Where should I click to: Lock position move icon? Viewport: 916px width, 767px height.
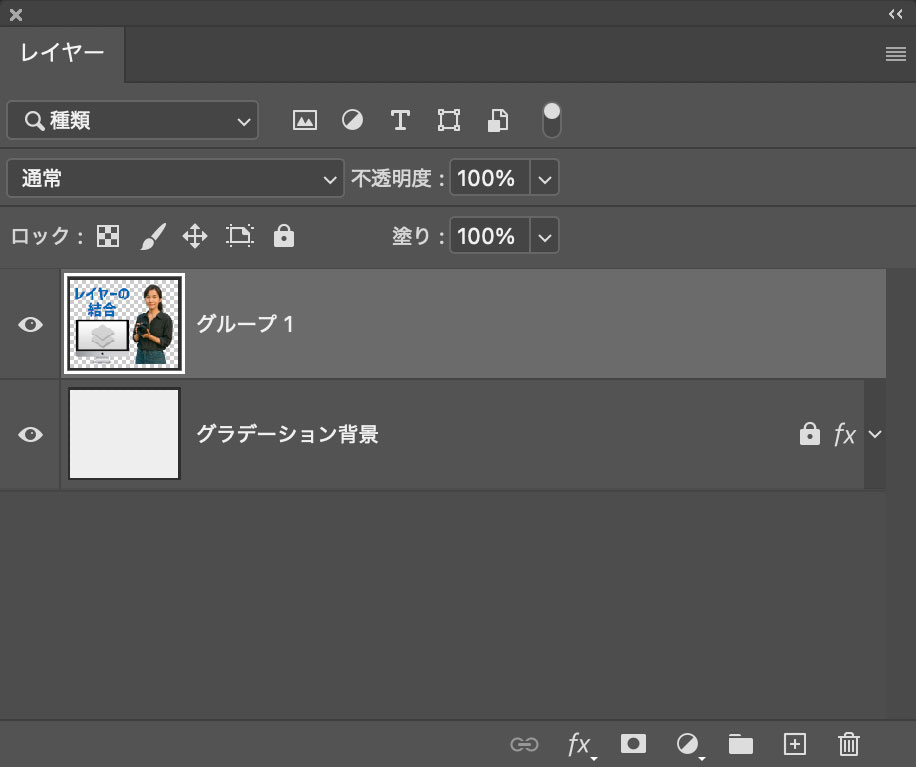point(195,237)
